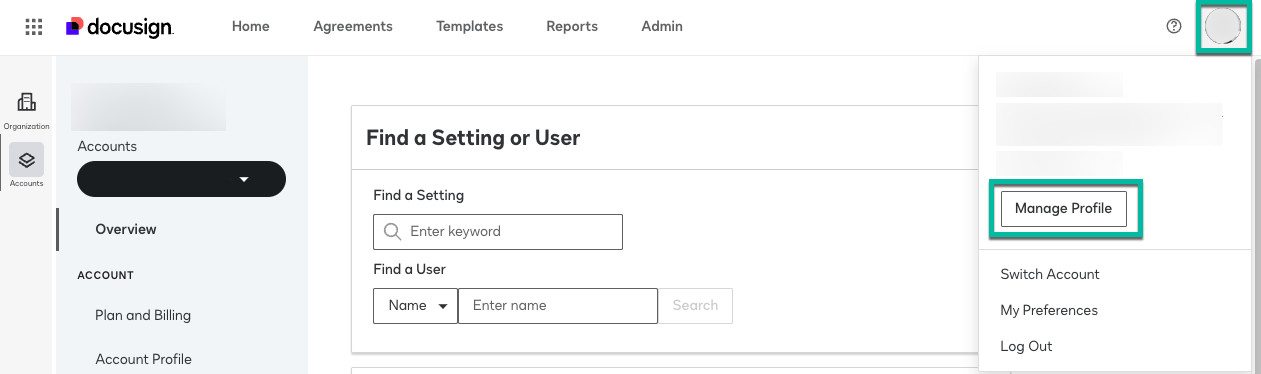Select the Accounts sidebar icon
The image size is (1261, 374).
click(26, 165)
